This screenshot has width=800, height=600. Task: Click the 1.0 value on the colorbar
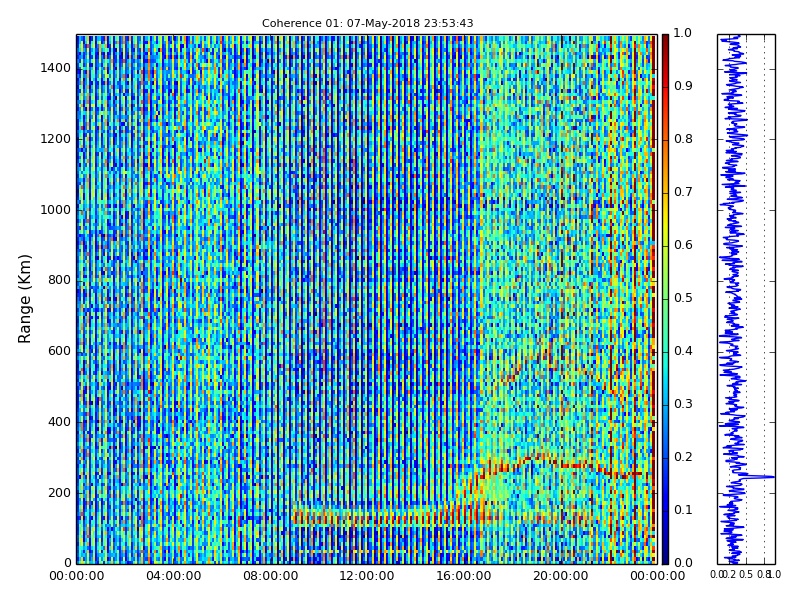point(683,33)
